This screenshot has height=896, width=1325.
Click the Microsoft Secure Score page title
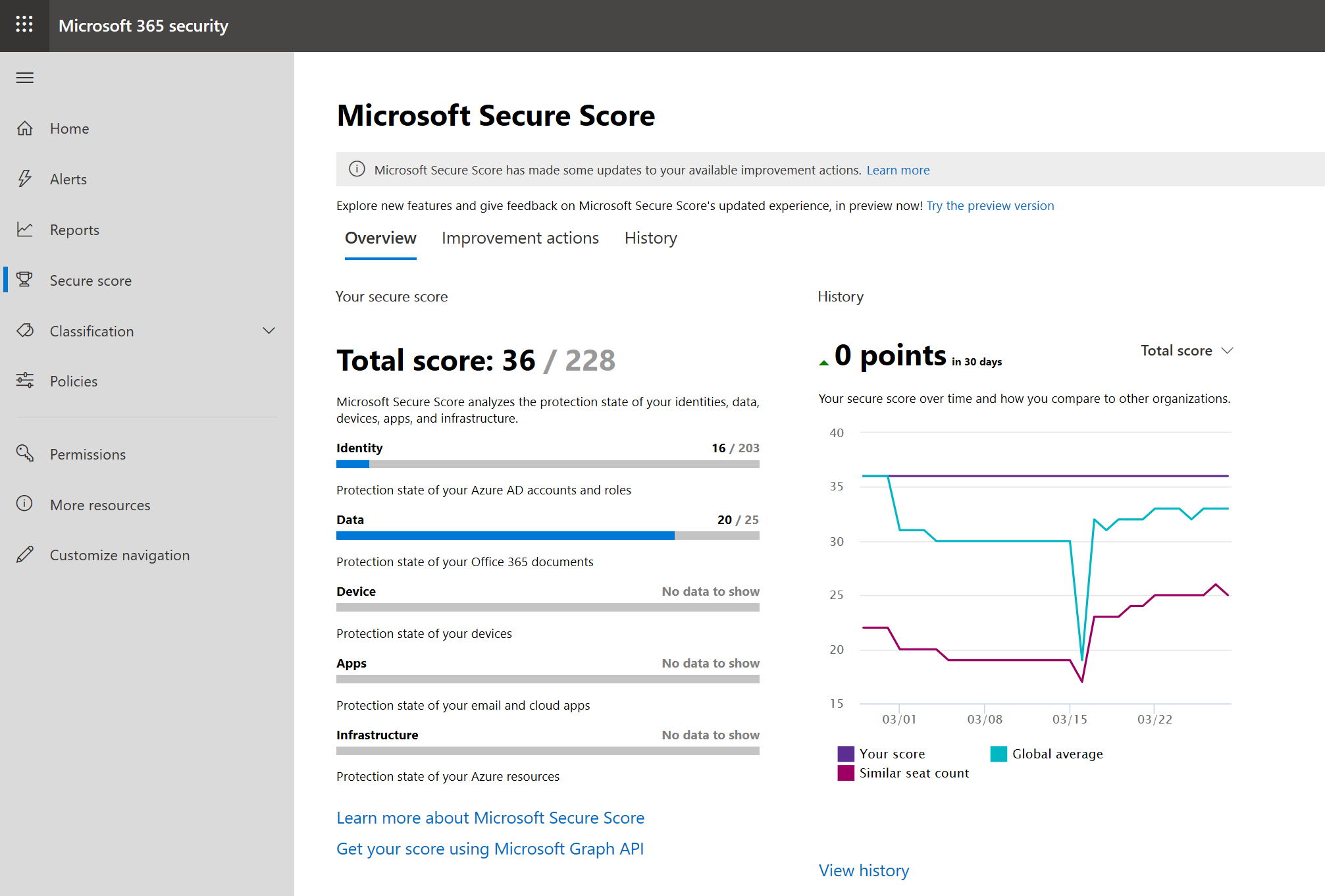tap(496, 115)
